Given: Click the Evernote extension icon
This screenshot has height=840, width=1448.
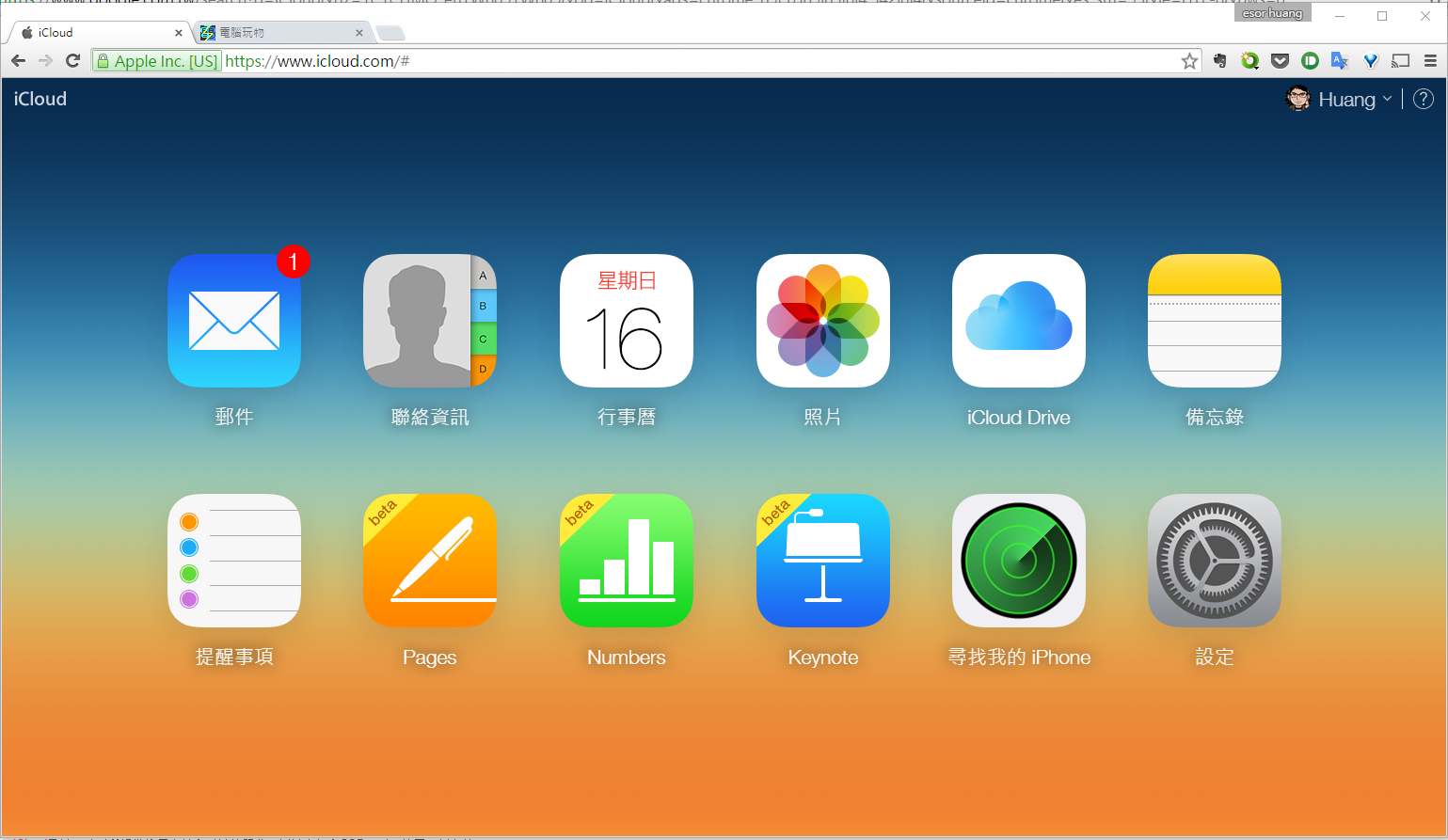Looking at the screenshot, I should coord(1220,61).
